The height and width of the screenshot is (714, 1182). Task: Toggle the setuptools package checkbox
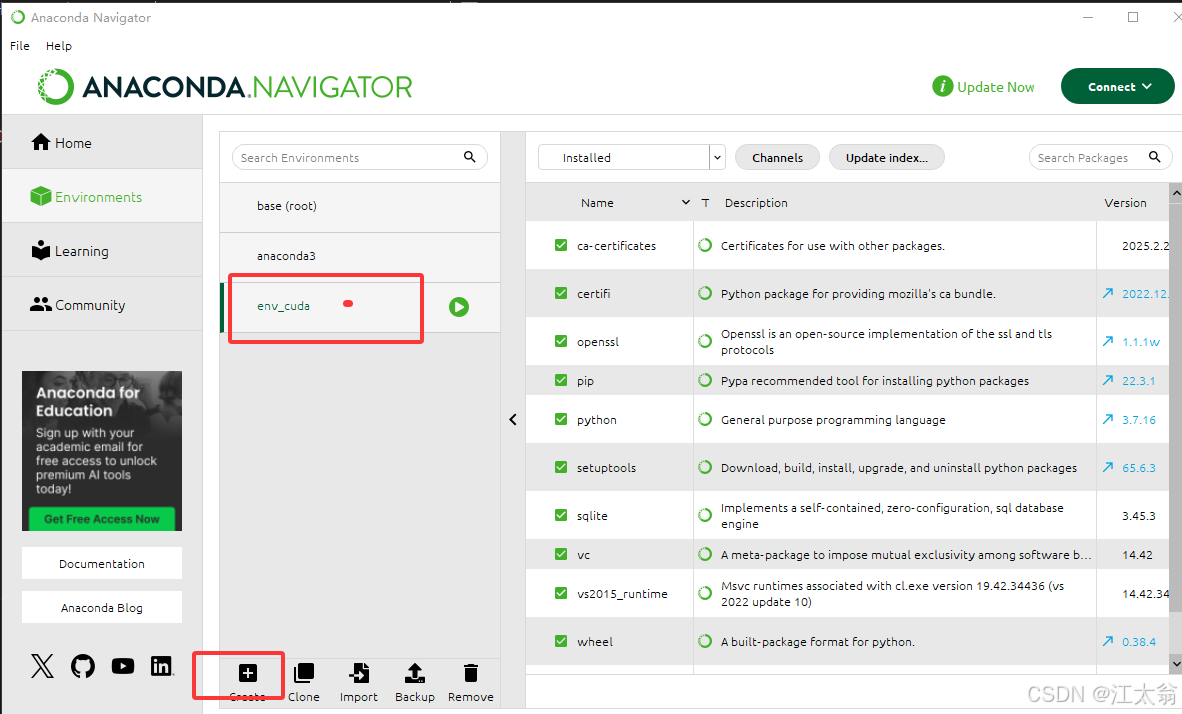(x=561, y=467)
